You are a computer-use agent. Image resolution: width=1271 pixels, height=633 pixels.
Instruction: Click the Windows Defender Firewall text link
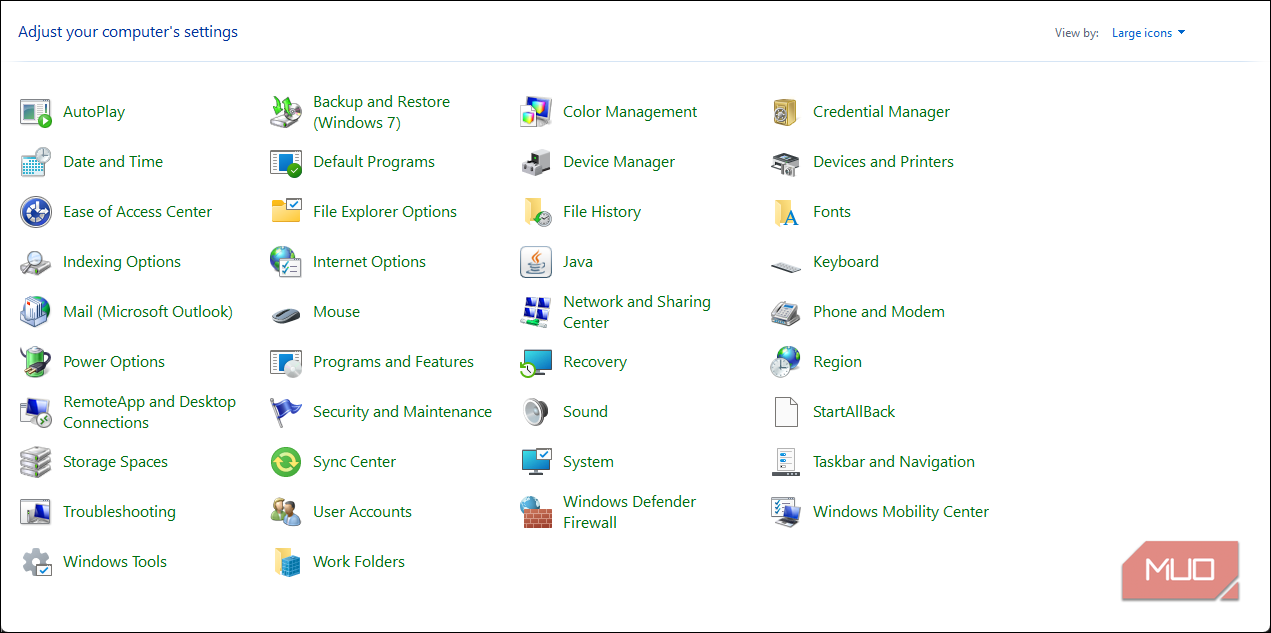[629, 512]
